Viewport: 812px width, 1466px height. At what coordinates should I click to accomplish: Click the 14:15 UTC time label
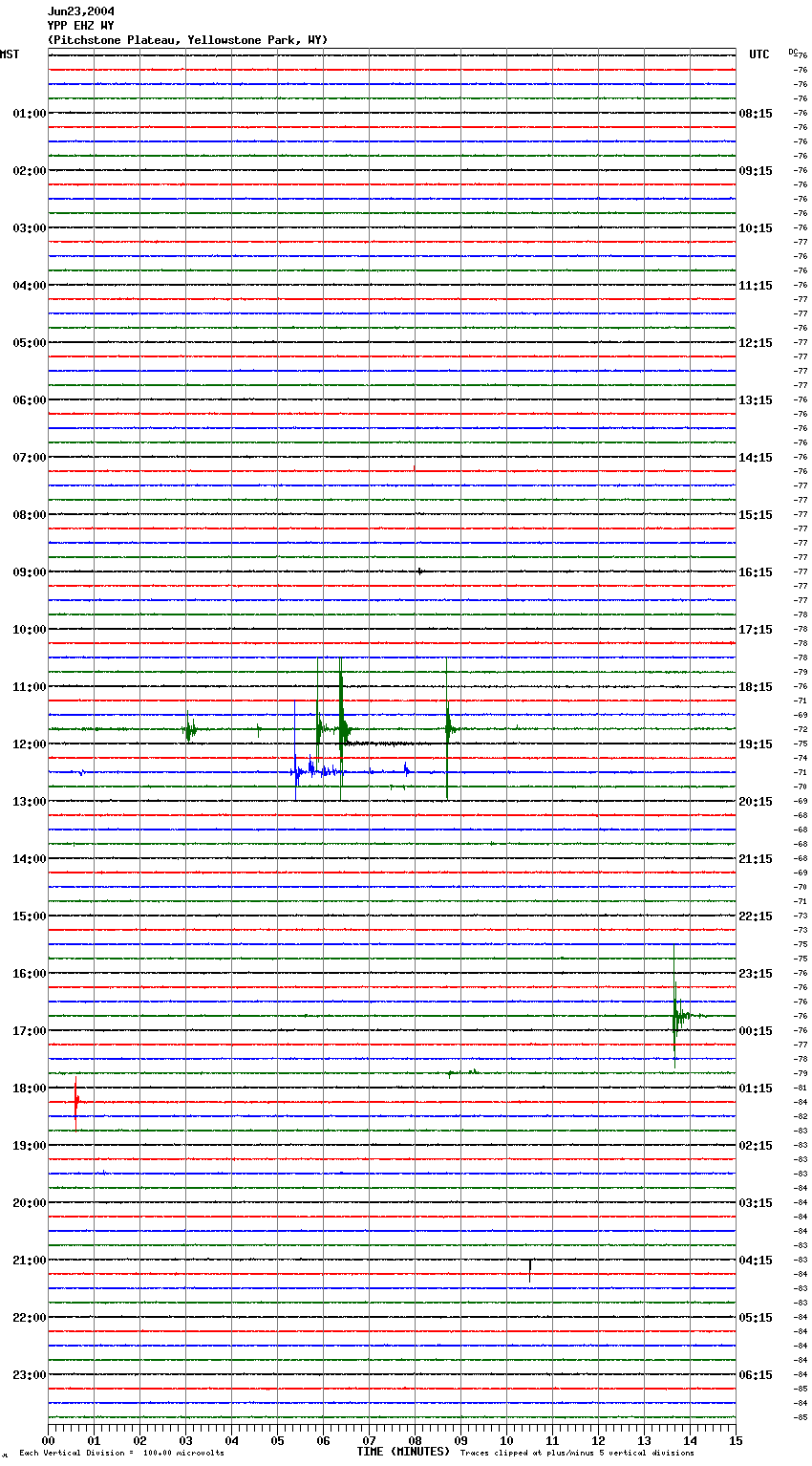coord(756,457)
